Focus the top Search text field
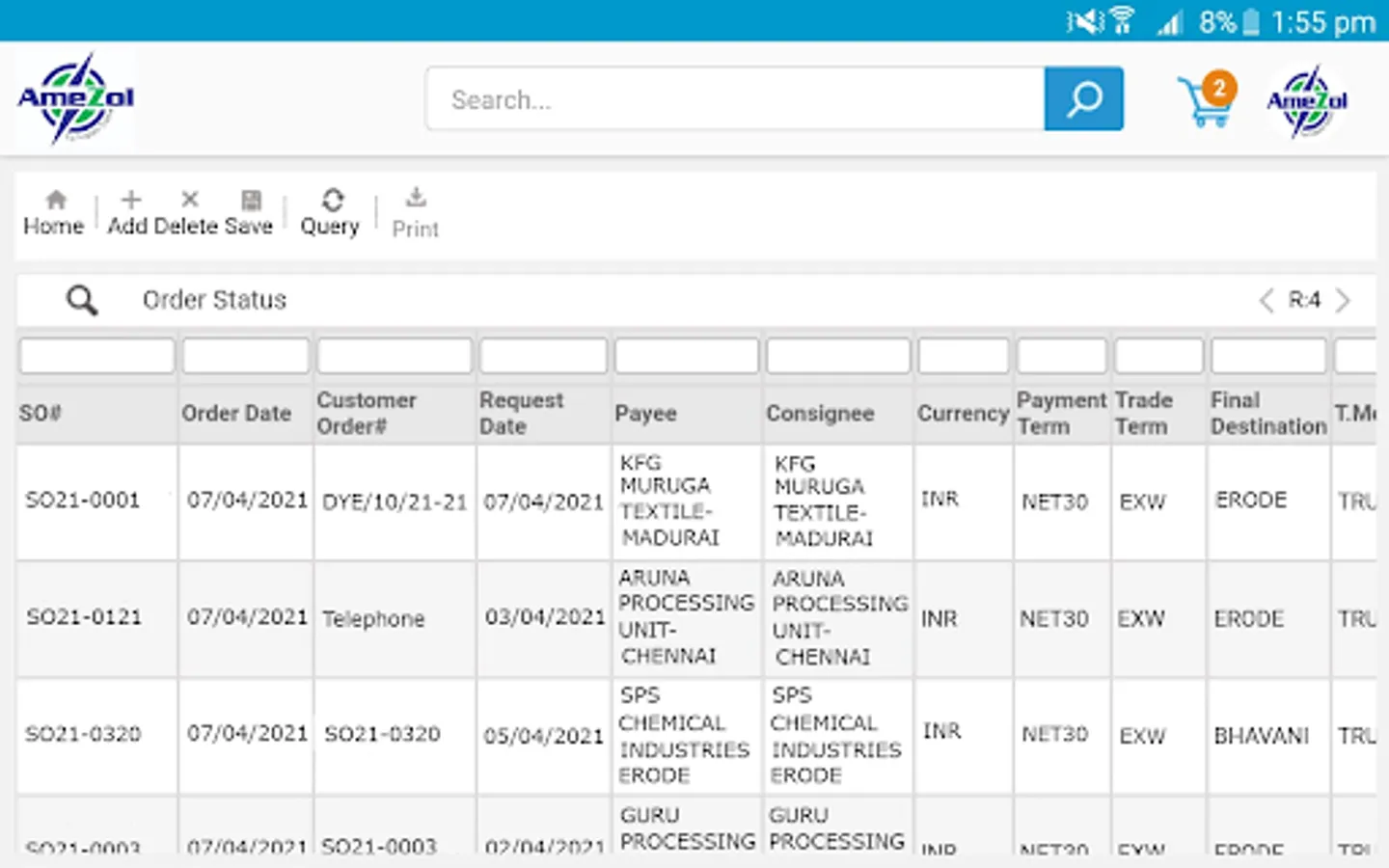Image resolution: width=1389 pixels, height=868 pixels. [735, 99]
